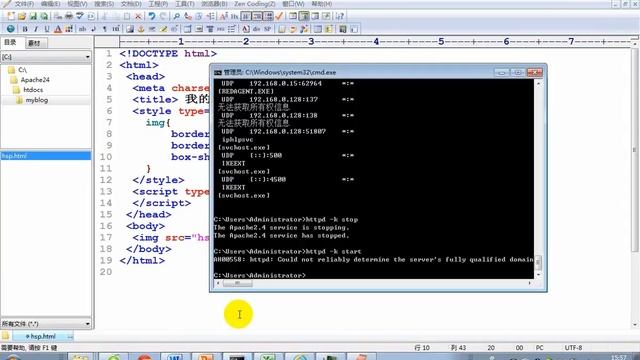Open Find with the magnifier icon
This screenshot has height=360, width=640.
(176, 16)
